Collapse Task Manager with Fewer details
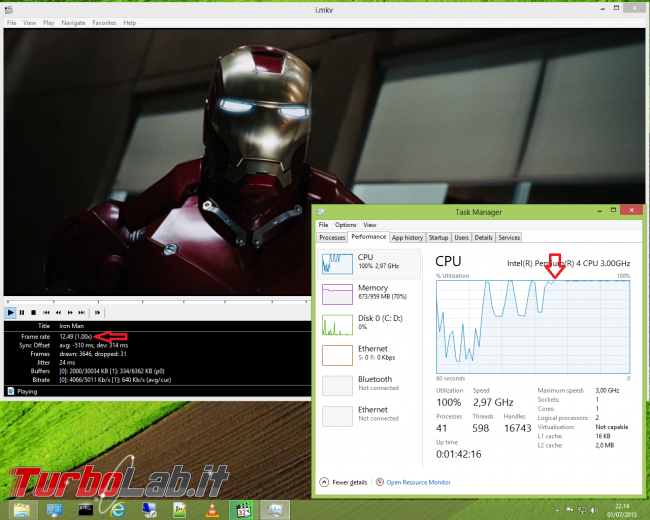650x520 pixels. coord(344,482)
